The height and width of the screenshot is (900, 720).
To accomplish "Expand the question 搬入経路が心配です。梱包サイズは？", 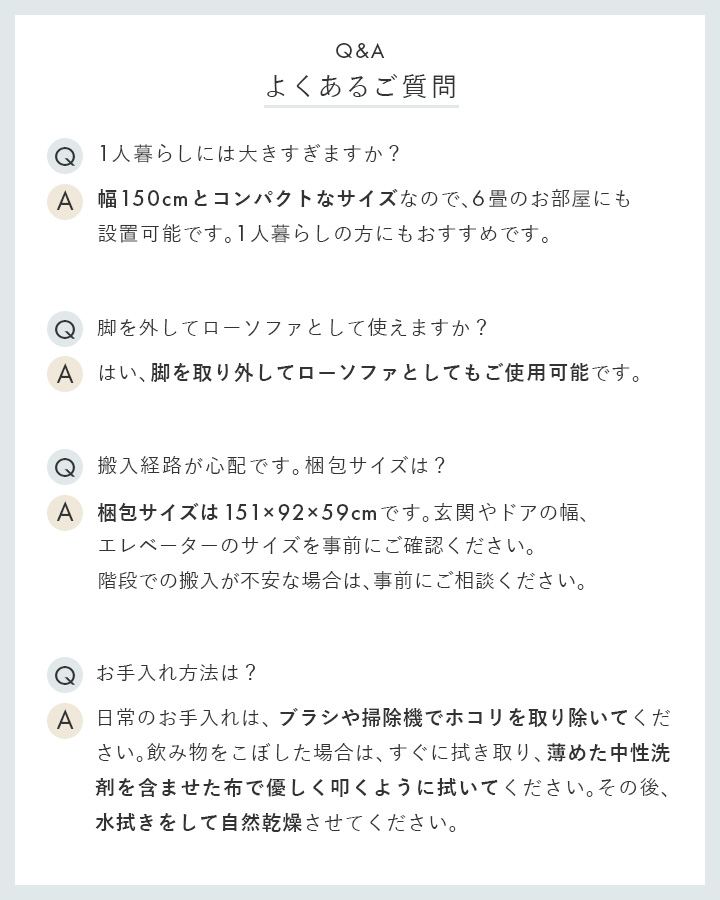I will pos(272,466).
